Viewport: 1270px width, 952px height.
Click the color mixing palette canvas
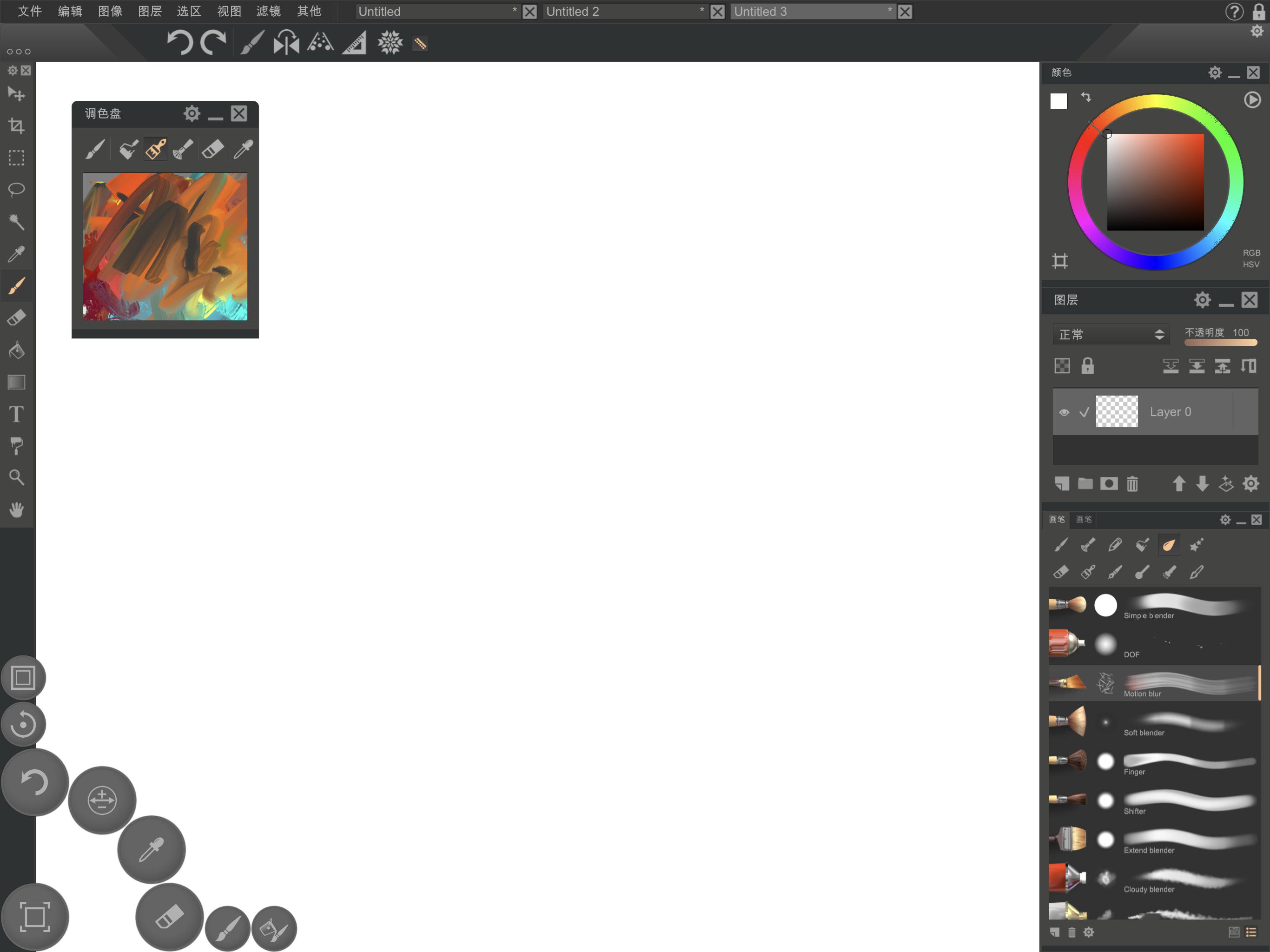pyautogui.click(x=165, y=246)
